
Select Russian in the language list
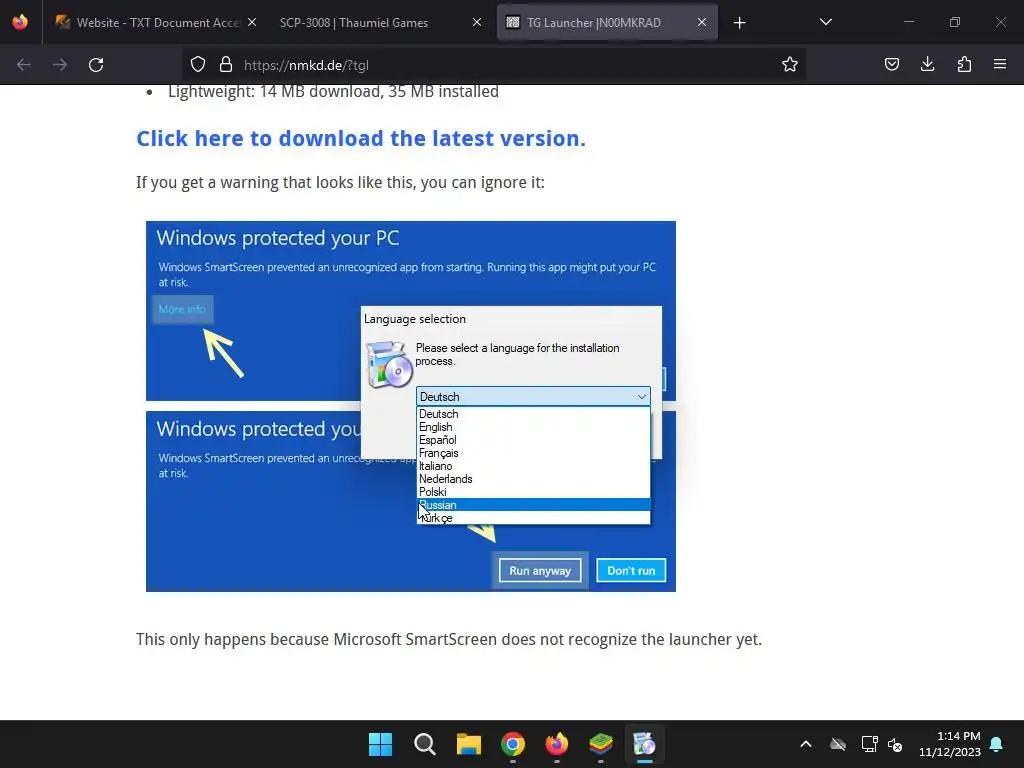click(533, 505)
